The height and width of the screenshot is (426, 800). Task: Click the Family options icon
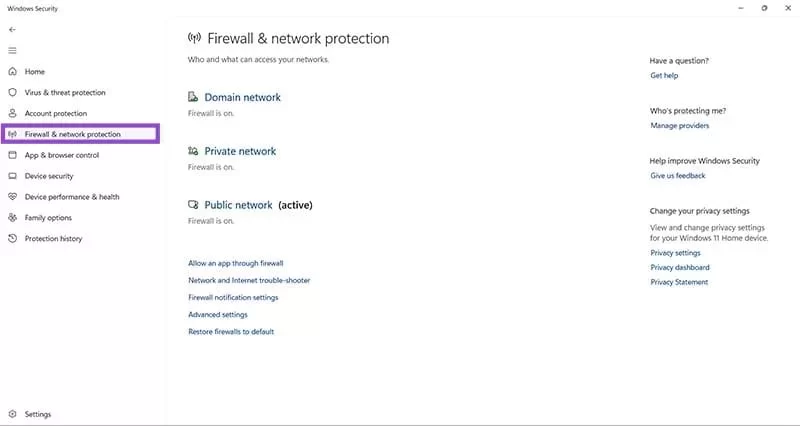[13, 218]
